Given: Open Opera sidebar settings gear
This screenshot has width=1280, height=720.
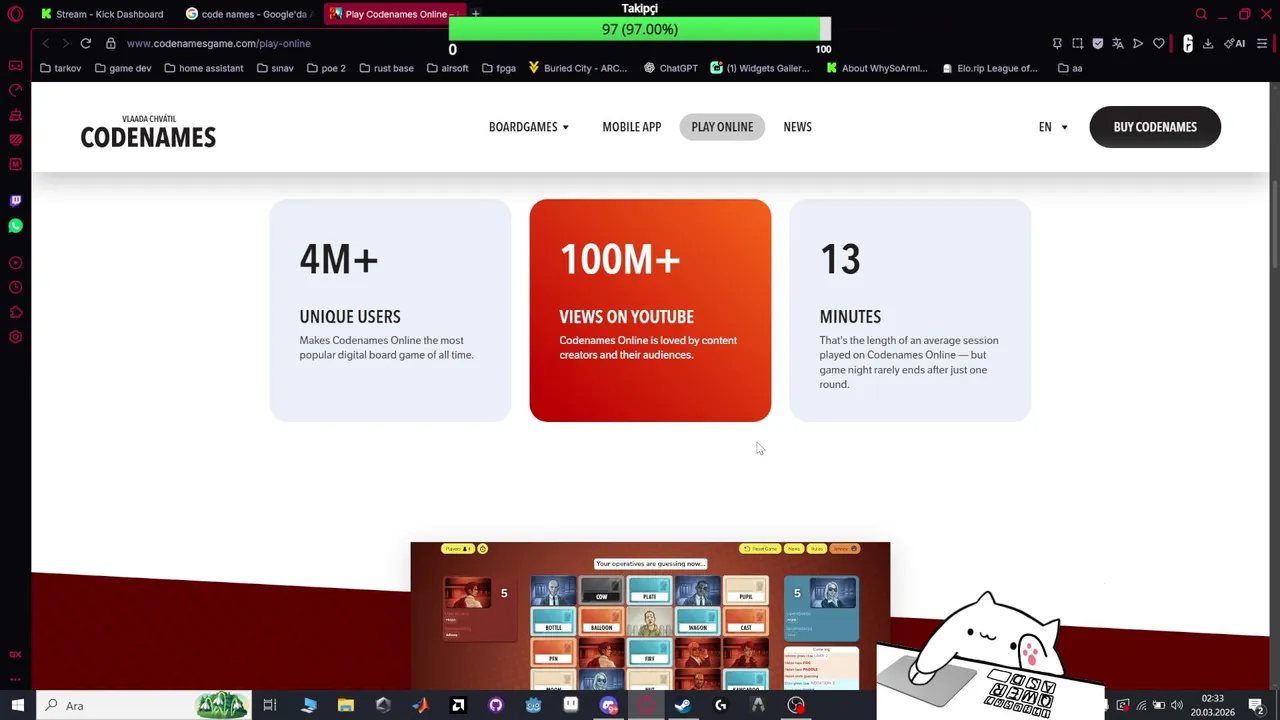Looking at the screenshot, I should (x=15, y=337).
